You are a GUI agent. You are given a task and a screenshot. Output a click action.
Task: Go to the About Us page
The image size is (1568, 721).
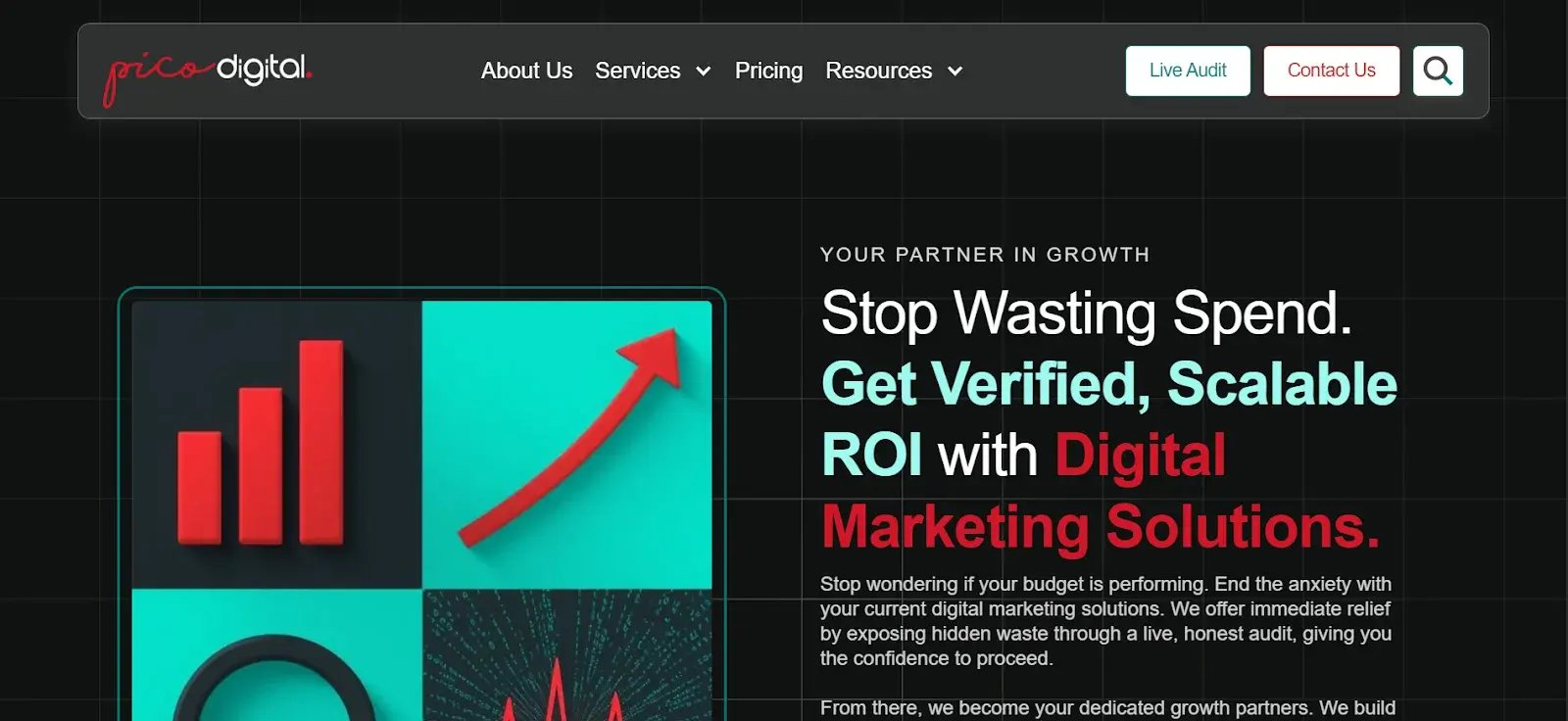(526, 72)
